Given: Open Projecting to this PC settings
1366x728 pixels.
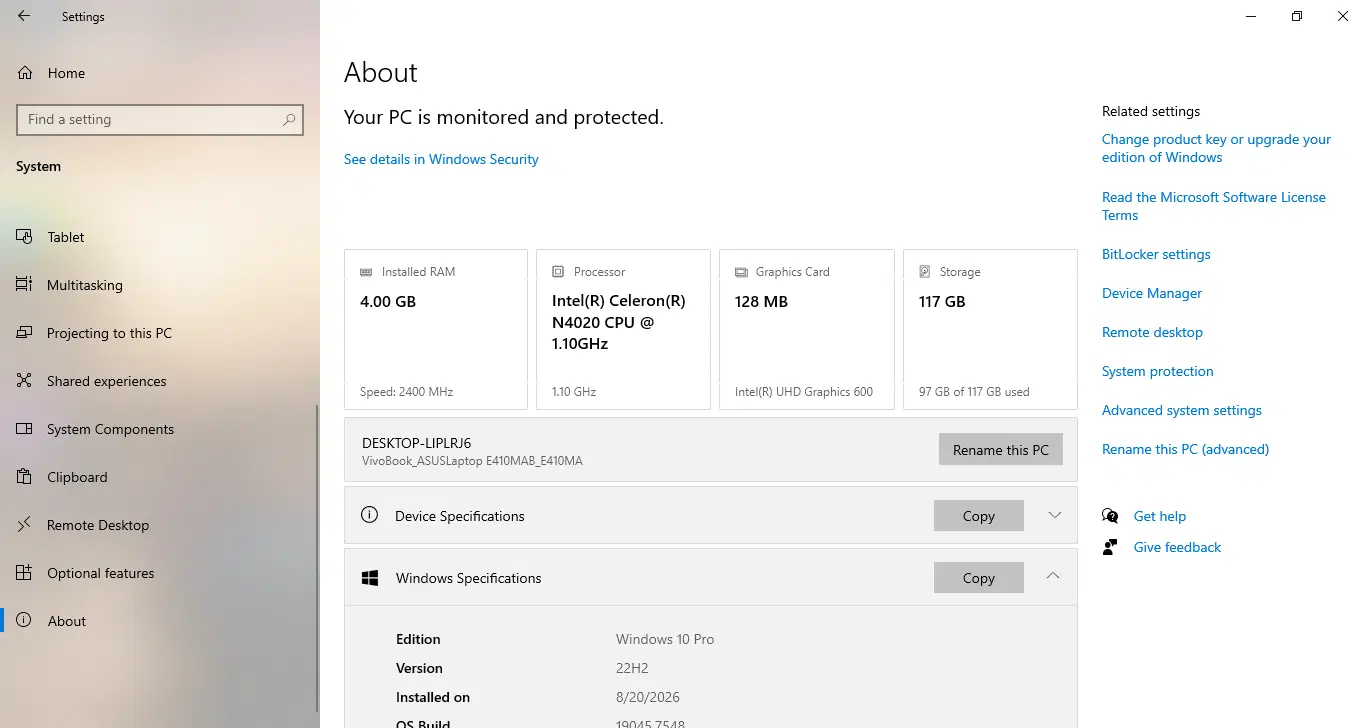Looking at the screenshot, I should point(158,333).
